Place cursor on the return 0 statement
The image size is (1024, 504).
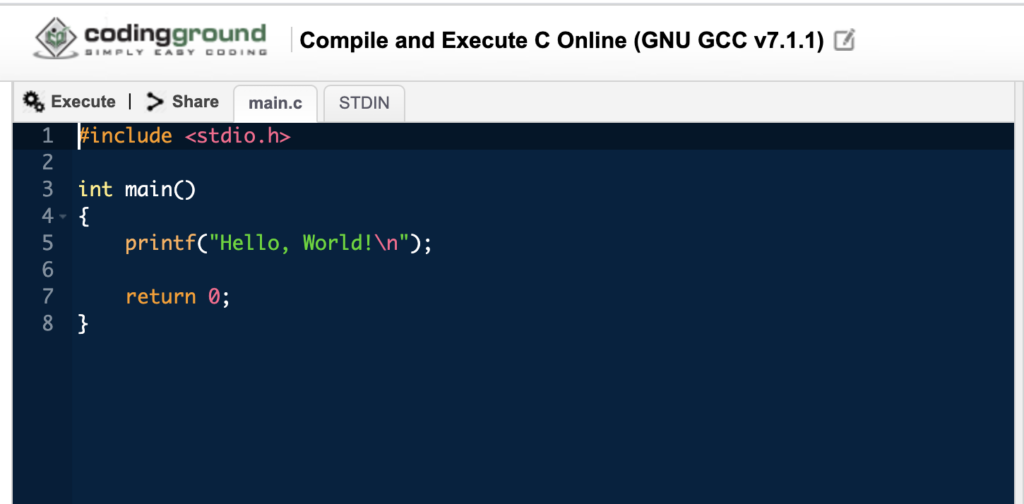click(x=177, y=297)
